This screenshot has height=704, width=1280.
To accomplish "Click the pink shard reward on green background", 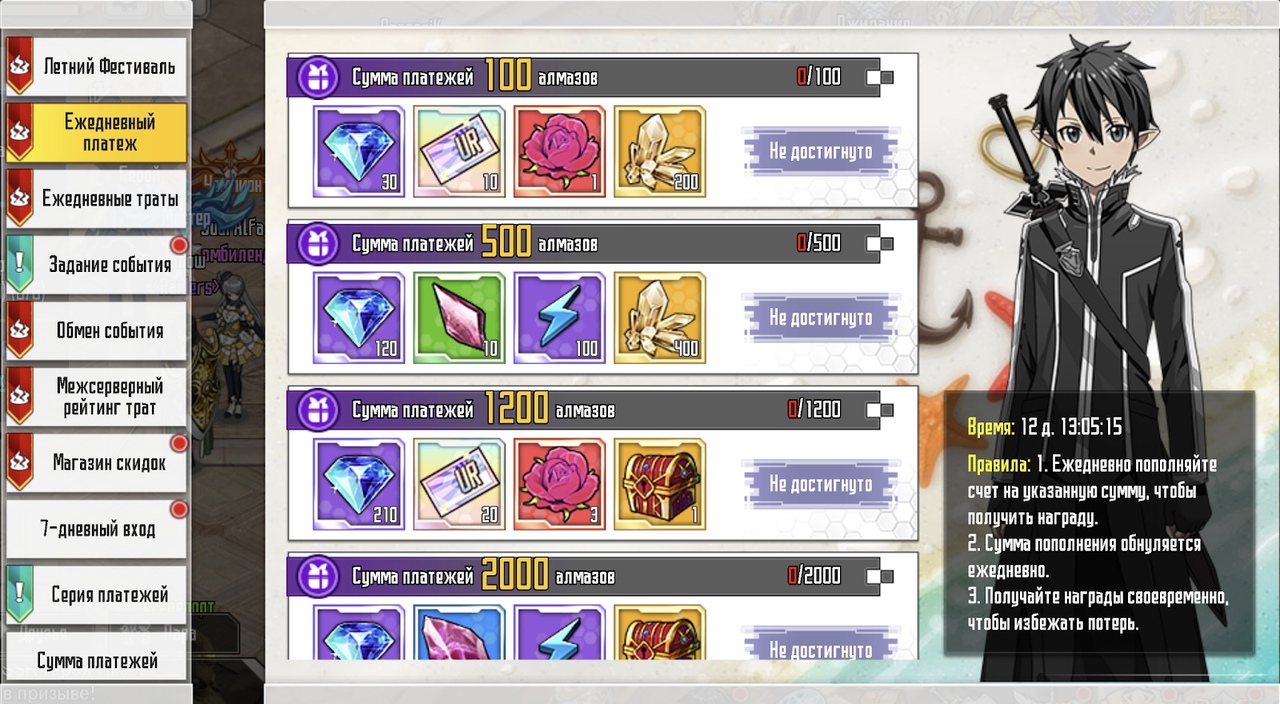I will pyautogui.click(x=459, y=318).
